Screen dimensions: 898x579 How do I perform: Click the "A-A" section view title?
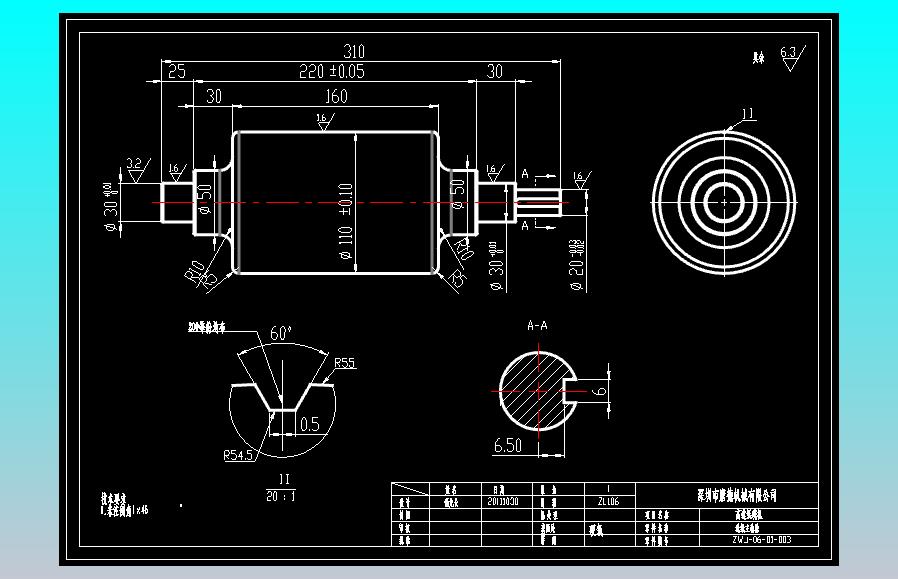(x=537, y=326)
